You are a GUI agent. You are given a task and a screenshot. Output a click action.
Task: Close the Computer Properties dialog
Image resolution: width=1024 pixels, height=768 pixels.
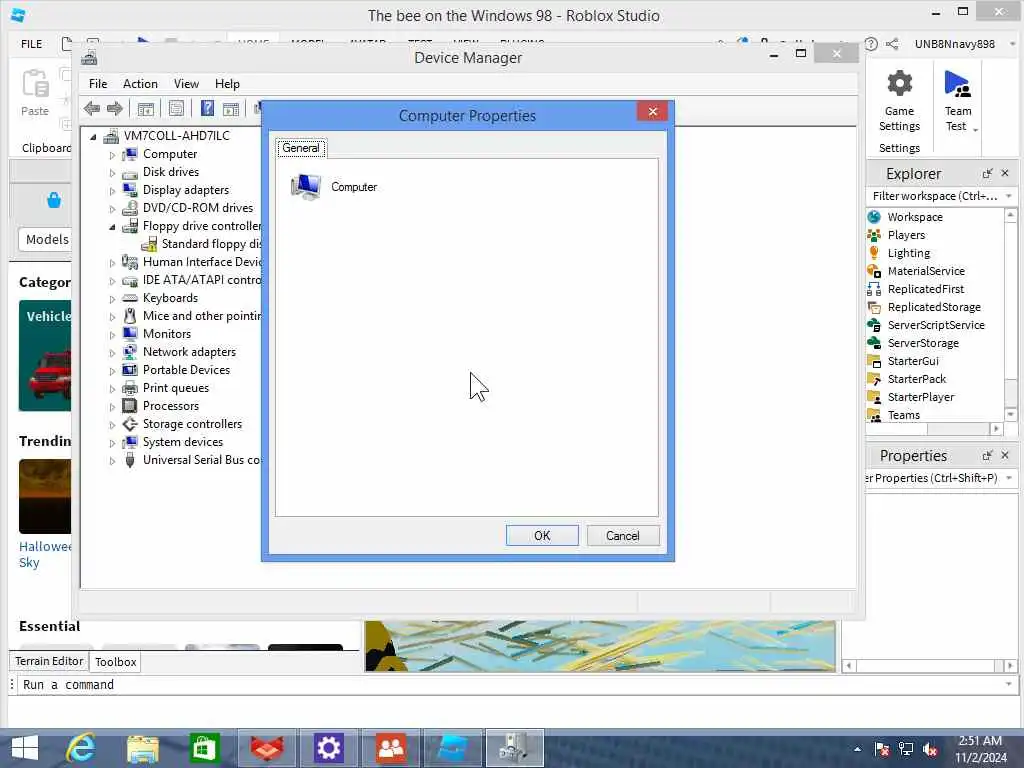(x=652, y=112)
